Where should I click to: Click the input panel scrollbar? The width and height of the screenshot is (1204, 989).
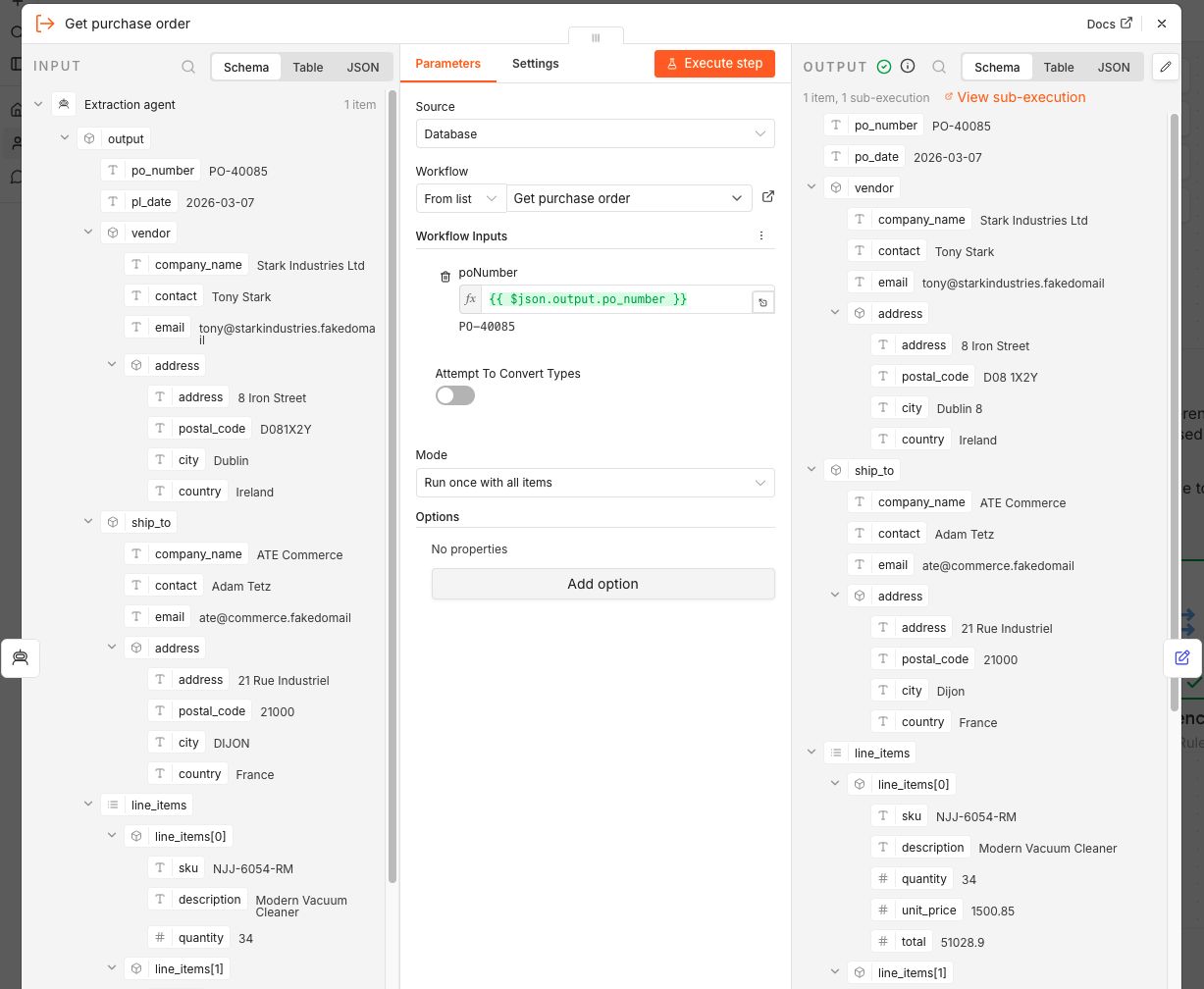point(393,486)
